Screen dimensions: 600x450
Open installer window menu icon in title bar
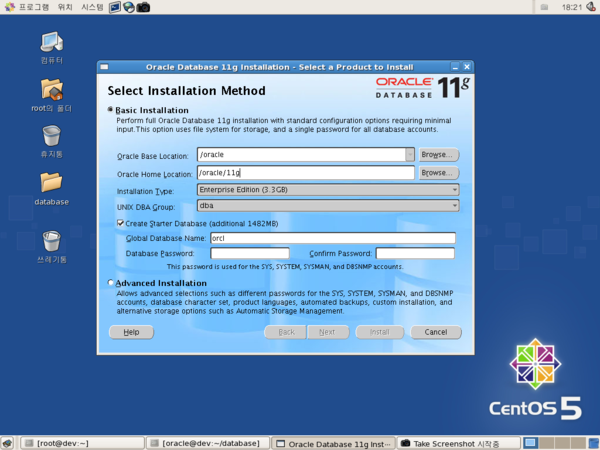pyautogui.click(x=104, y=67)
